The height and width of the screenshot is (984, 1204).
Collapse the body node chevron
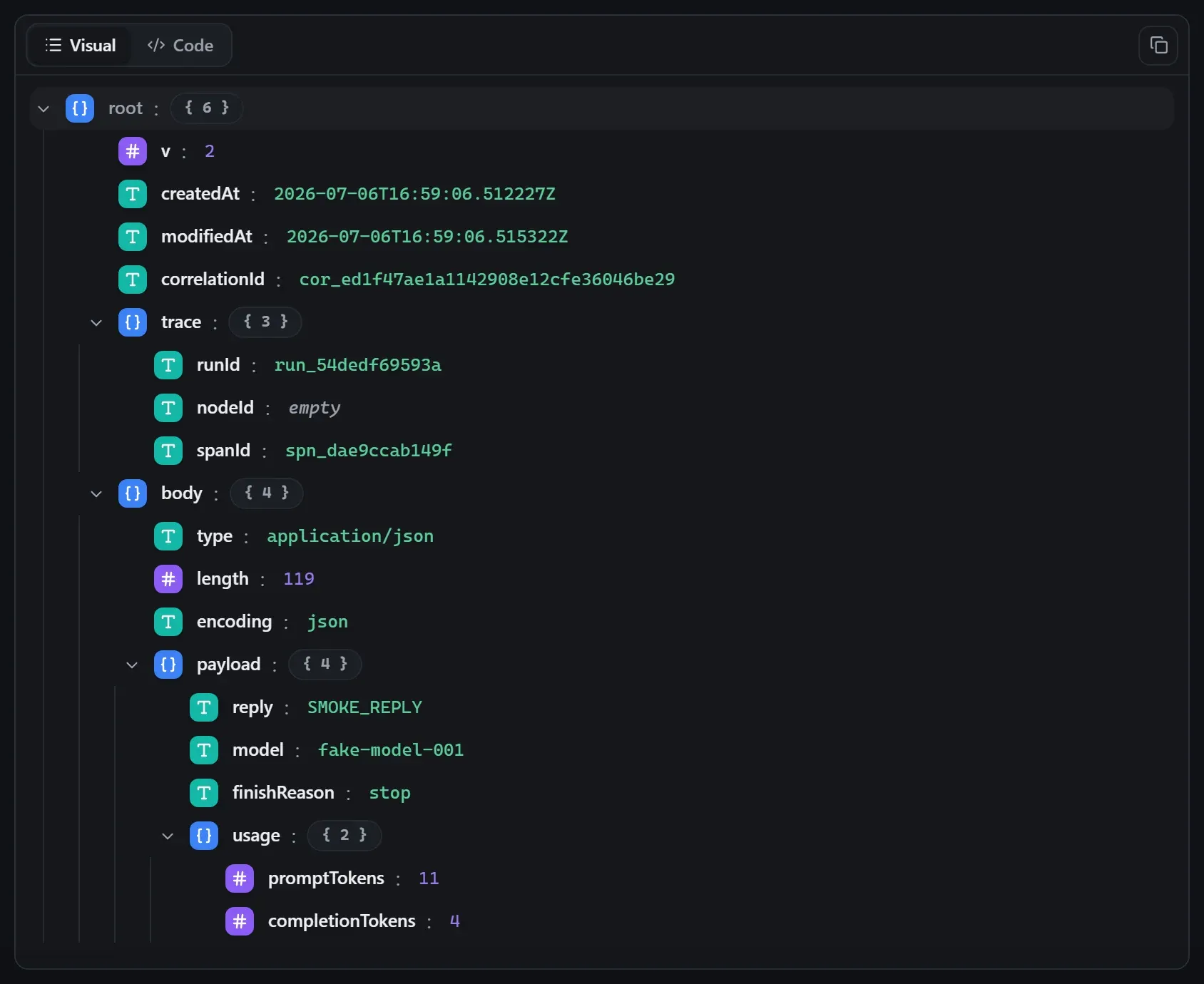click(96, 493)
